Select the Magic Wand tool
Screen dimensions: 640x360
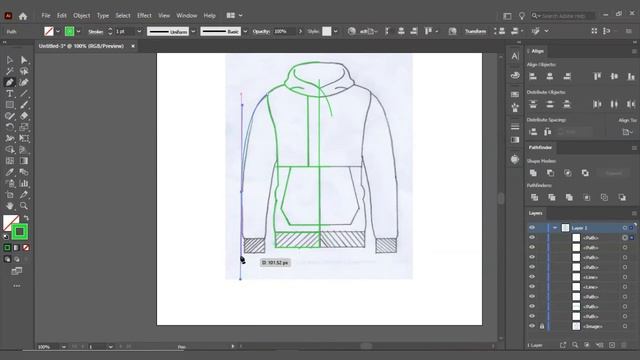click(9, 71)
